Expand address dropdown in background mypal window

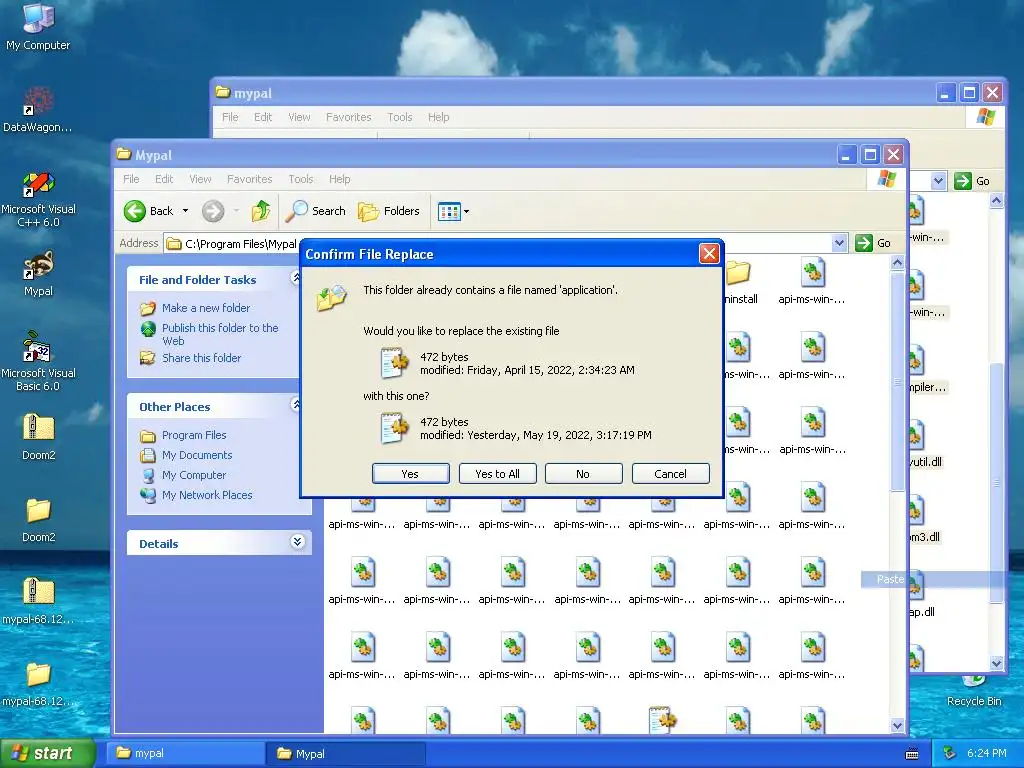[938, 181]
